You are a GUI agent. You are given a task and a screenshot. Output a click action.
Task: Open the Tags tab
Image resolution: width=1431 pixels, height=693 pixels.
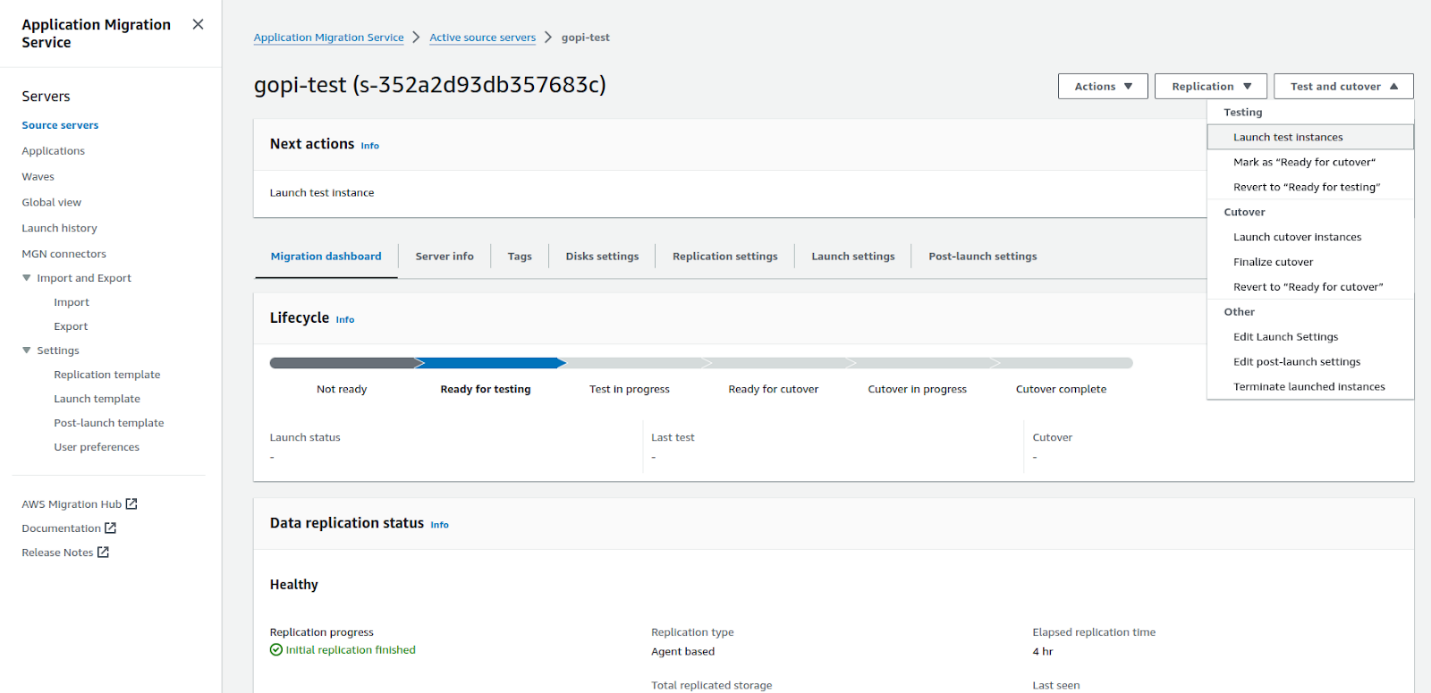pyautogui.click(x=520, y=256)
